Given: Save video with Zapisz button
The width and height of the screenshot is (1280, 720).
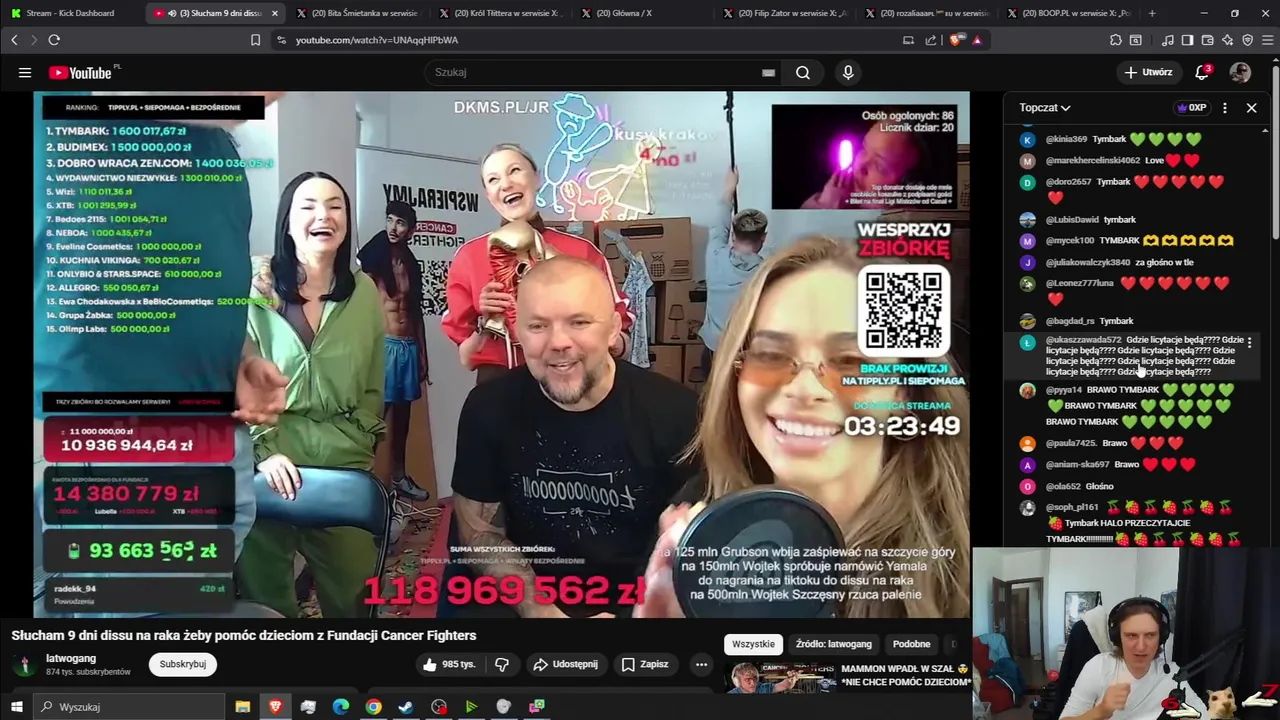Looking at the screenshot, I should click(644, 664).
